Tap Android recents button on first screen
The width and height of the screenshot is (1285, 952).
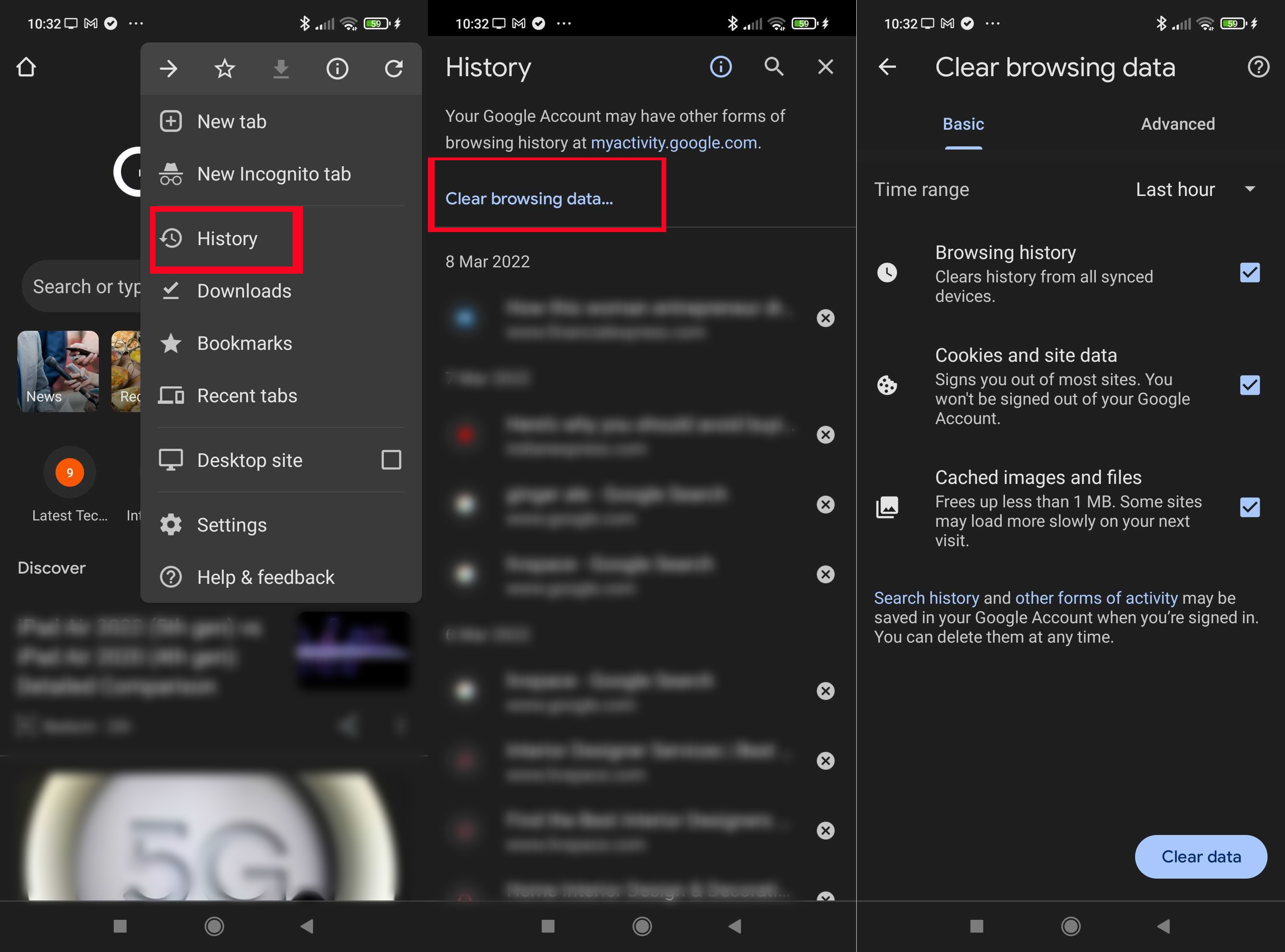click(120, 926)
